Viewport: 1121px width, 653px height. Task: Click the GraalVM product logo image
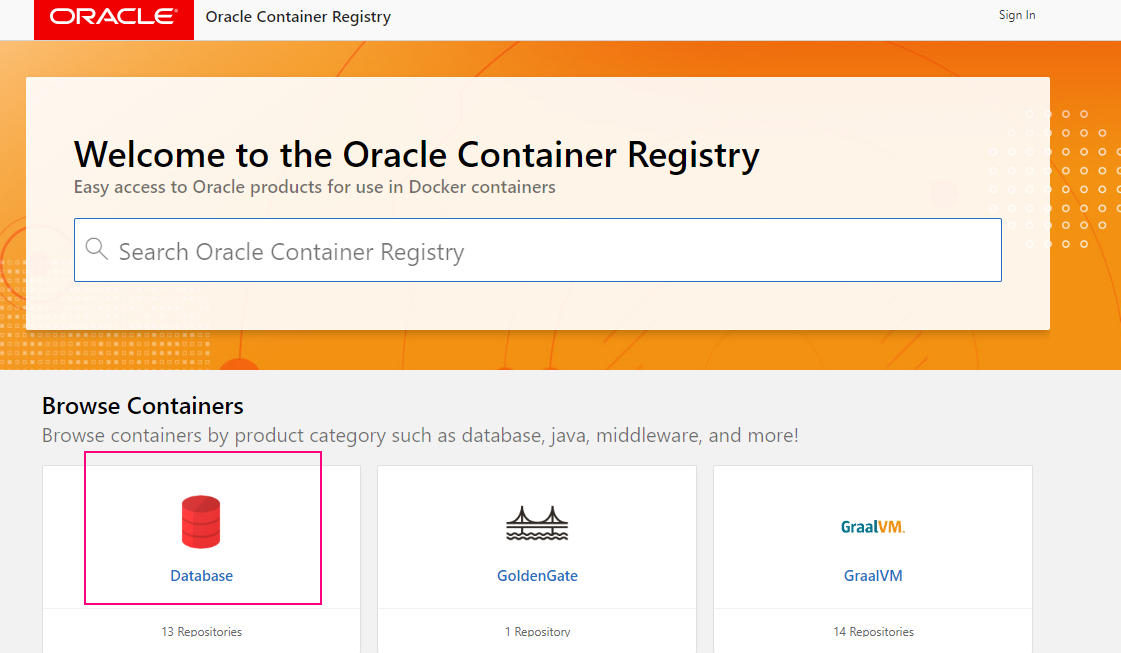click(x=872, y=527)
